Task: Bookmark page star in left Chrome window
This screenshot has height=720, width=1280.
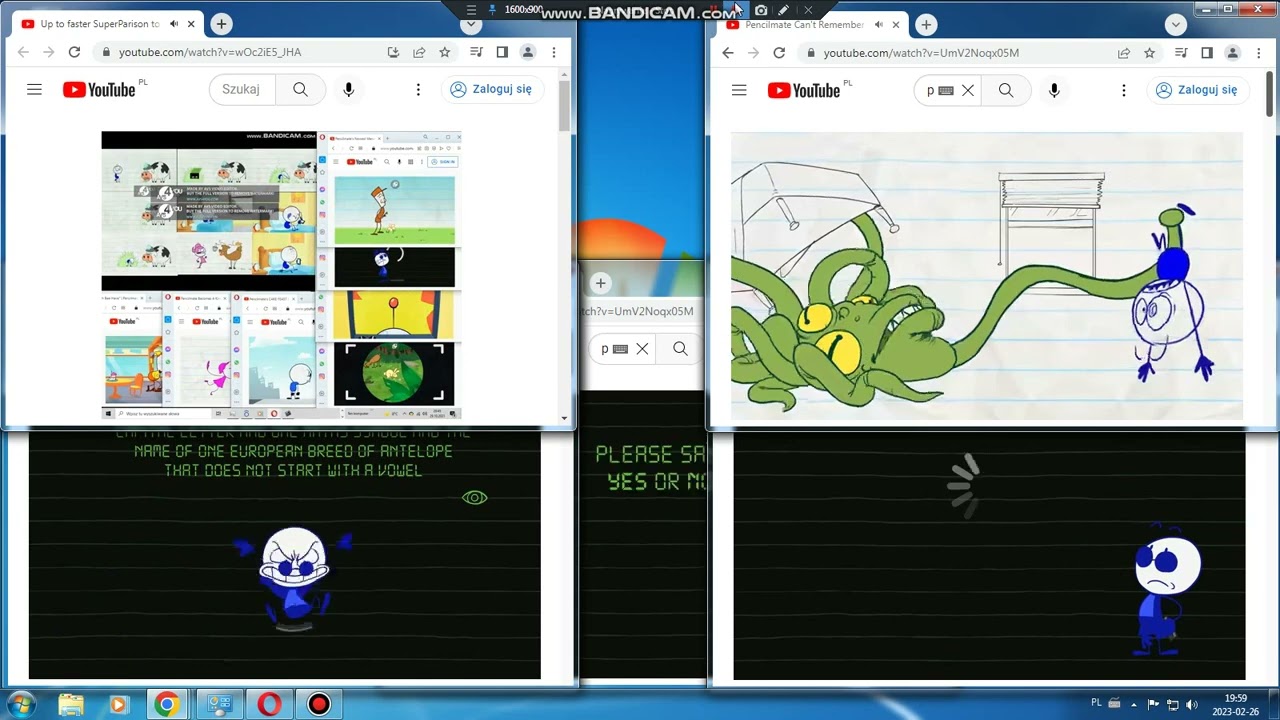Action: tap(445, 52)
